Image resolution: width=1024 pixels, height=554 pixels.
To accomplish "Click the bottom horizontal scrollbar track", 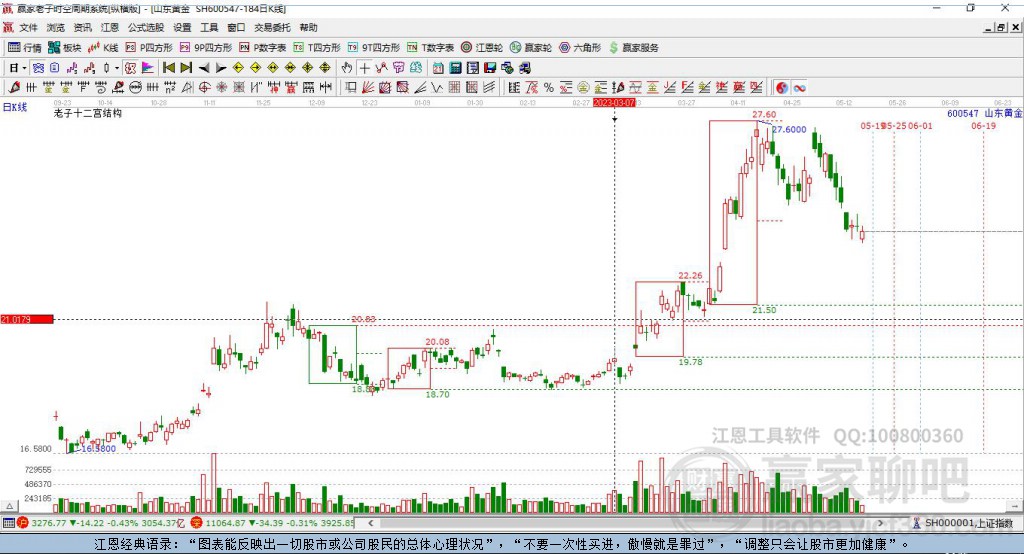I will click(x=625, y=523).
